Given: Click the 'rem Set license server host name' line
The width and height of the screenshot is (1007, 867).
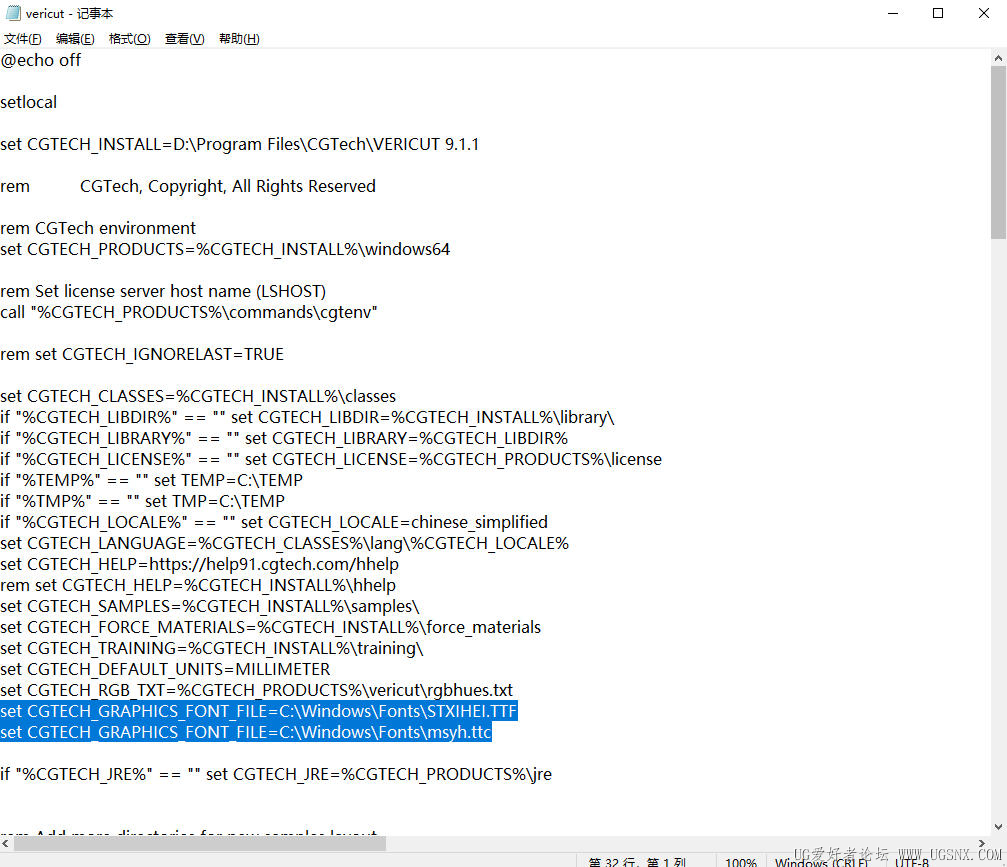Looking at the screenshot, I should point(163,291).
